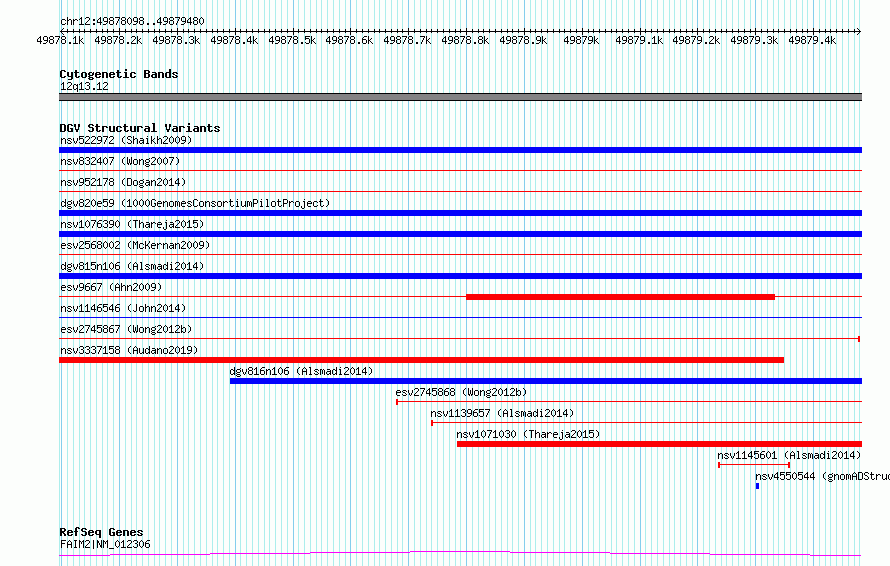Click the 49878.8k ruler tick label
Viewport: 890px width, 566px height.
pyautogui.click(x=465, y=40)
